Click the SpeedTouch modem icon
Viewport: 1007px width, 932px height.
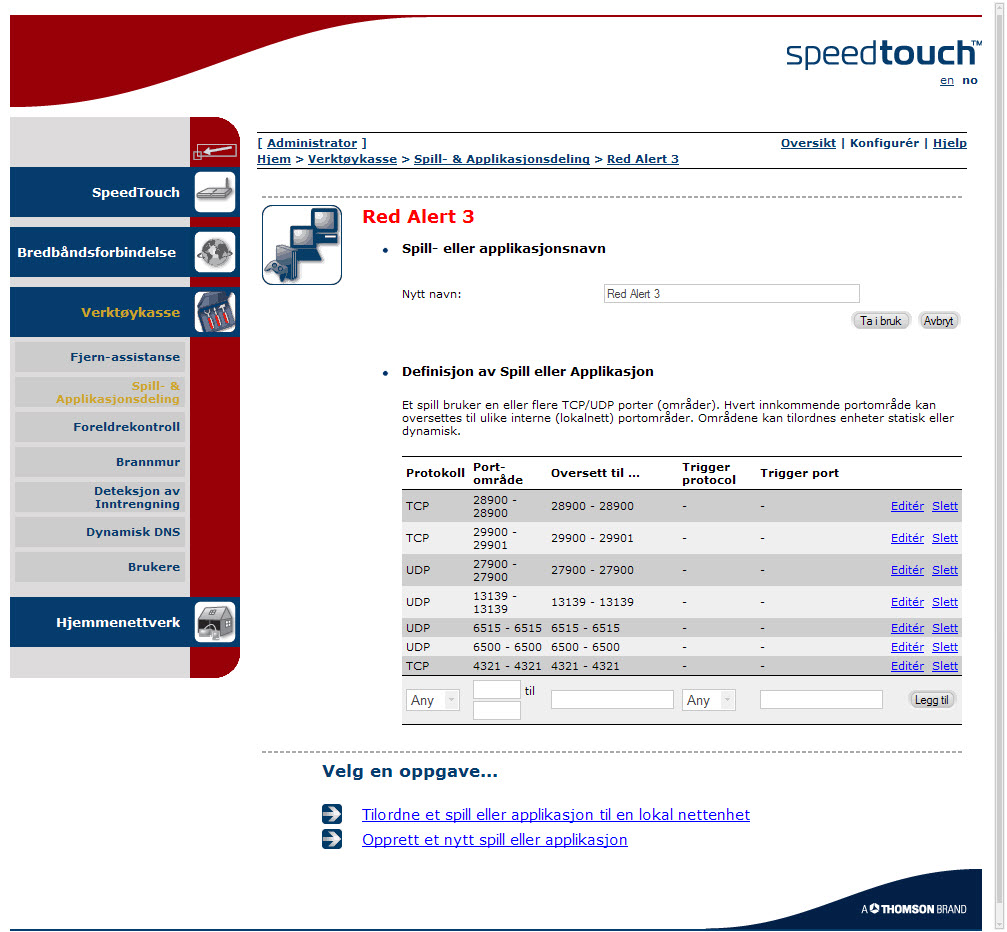(215, 192)
